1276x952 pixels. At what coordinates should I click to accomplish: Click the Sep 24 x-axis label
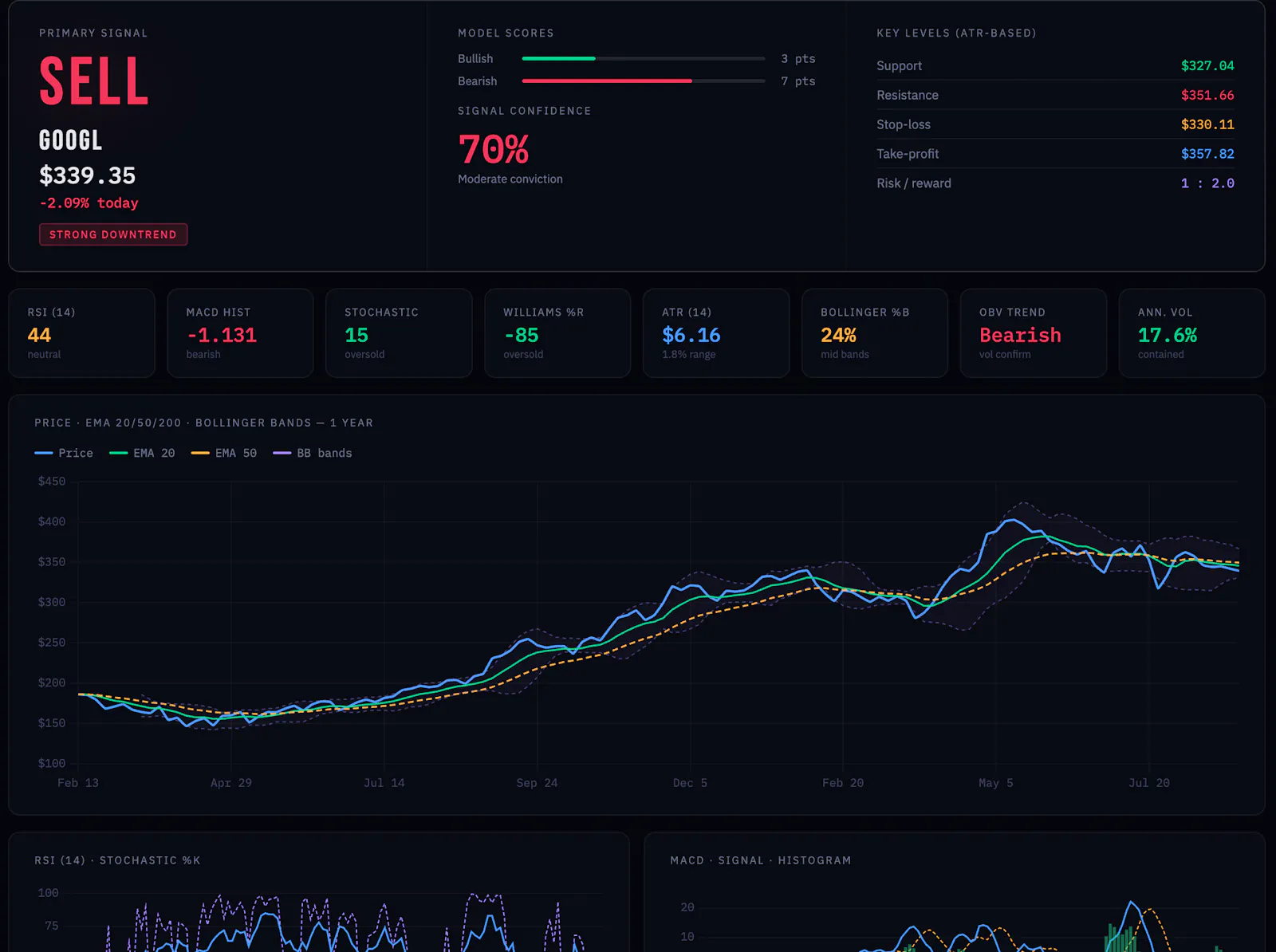tap(537, 783)
